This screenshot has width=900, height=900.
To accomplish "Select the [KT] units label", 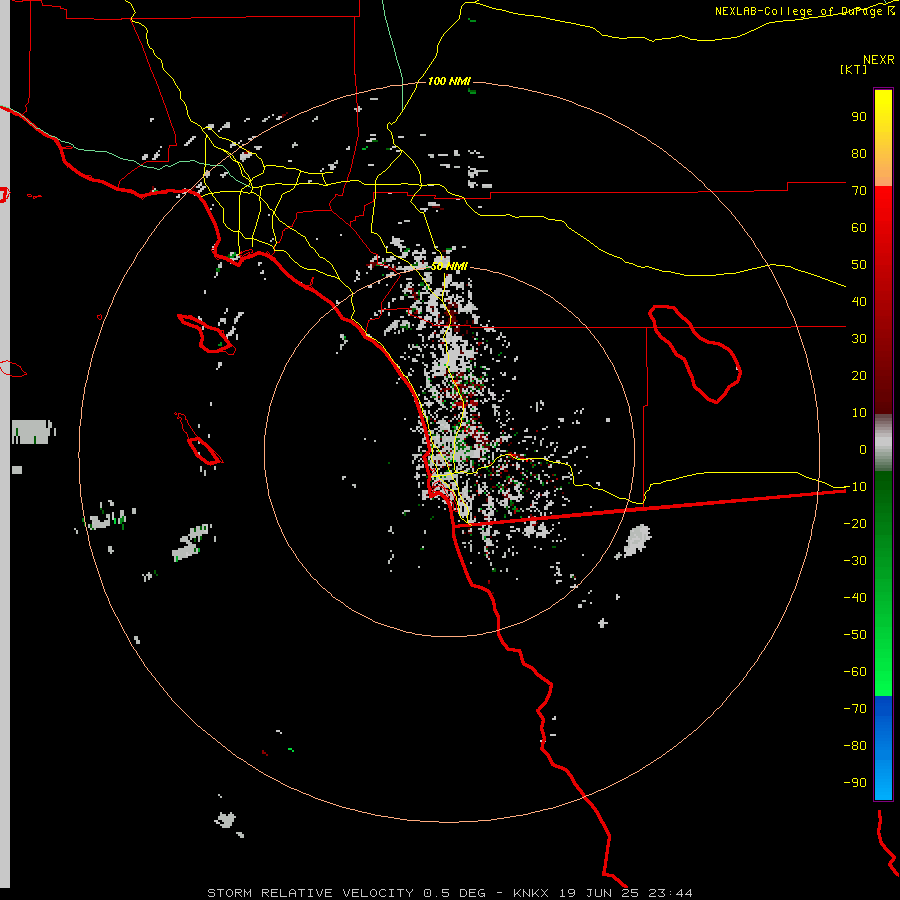I will pos(854,69).
